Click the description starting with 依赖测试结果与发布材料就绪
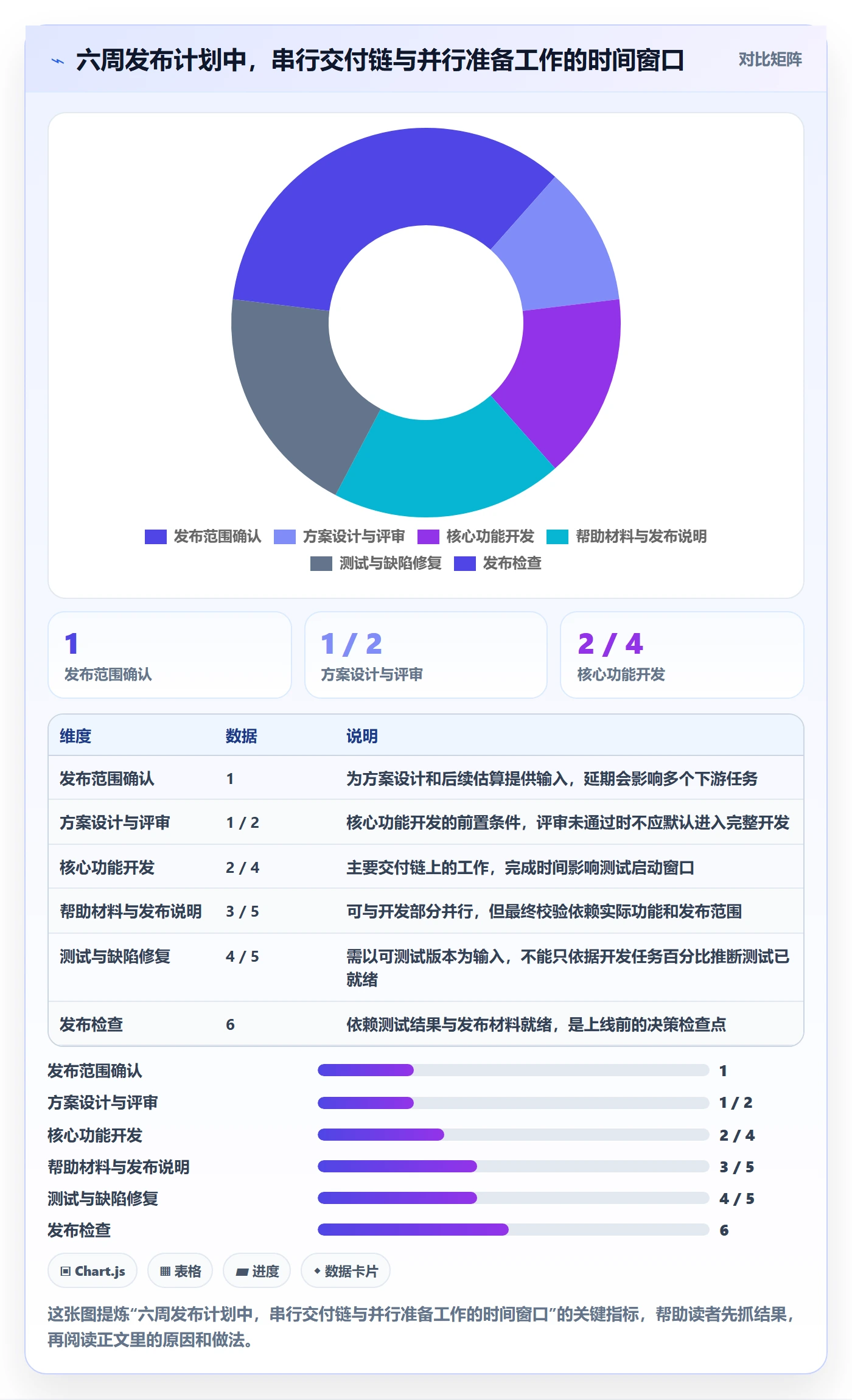Viewport: 852px width, 1400px height. click(x=536, y=1025)
